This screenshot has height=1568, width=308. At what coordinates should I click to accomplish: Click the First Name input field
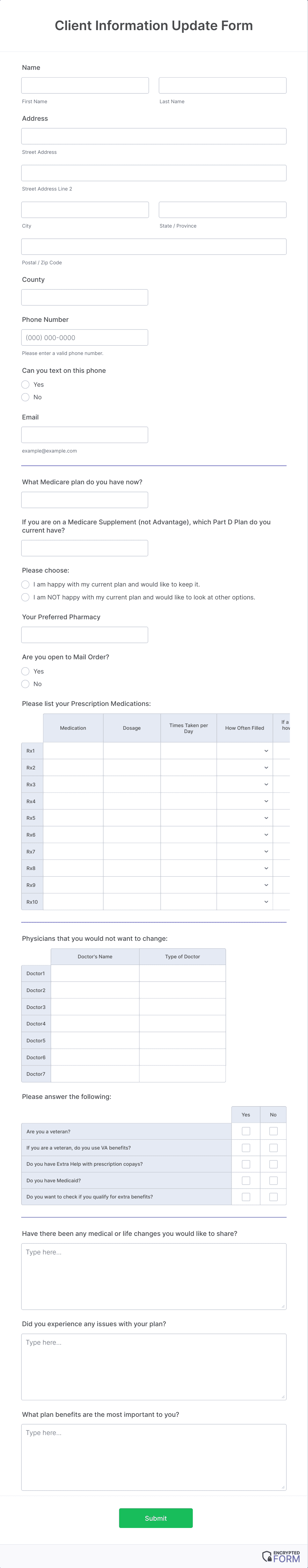coord(85,85)
